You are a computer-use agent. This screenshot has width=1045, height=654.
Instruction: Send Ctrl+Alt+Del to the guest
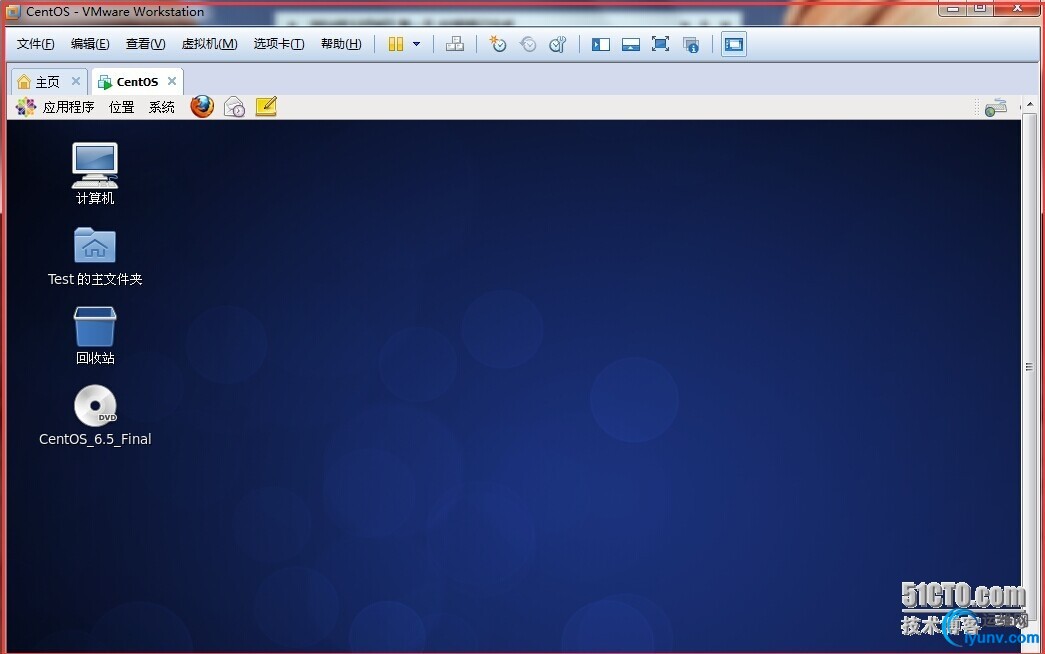coord(455,45)
